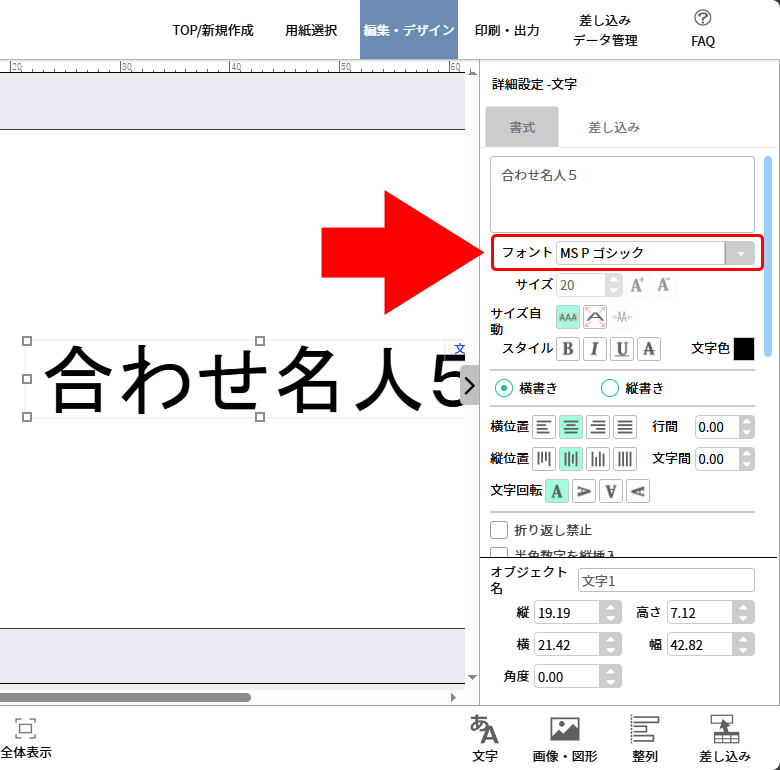This screenshot has width=780, height=770.
Task: Go to 用紙選択 tab
Action: (311, 30)
